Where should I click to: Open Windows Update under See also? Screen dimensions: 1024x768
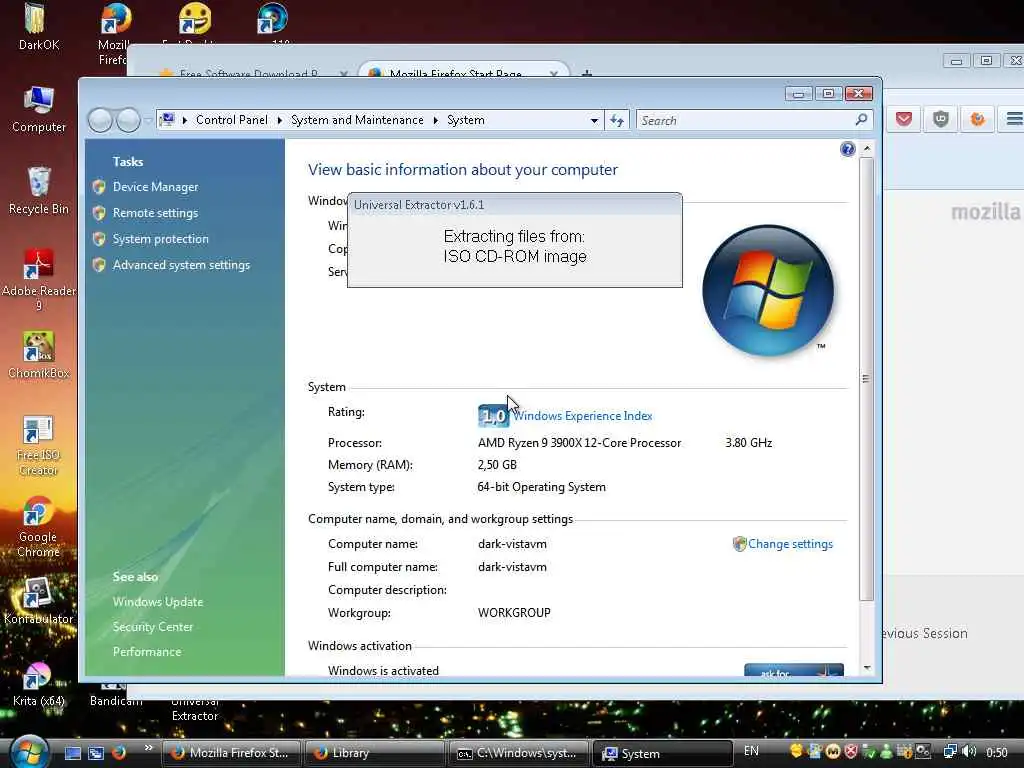pyautogui.click(x=158, y=602)
